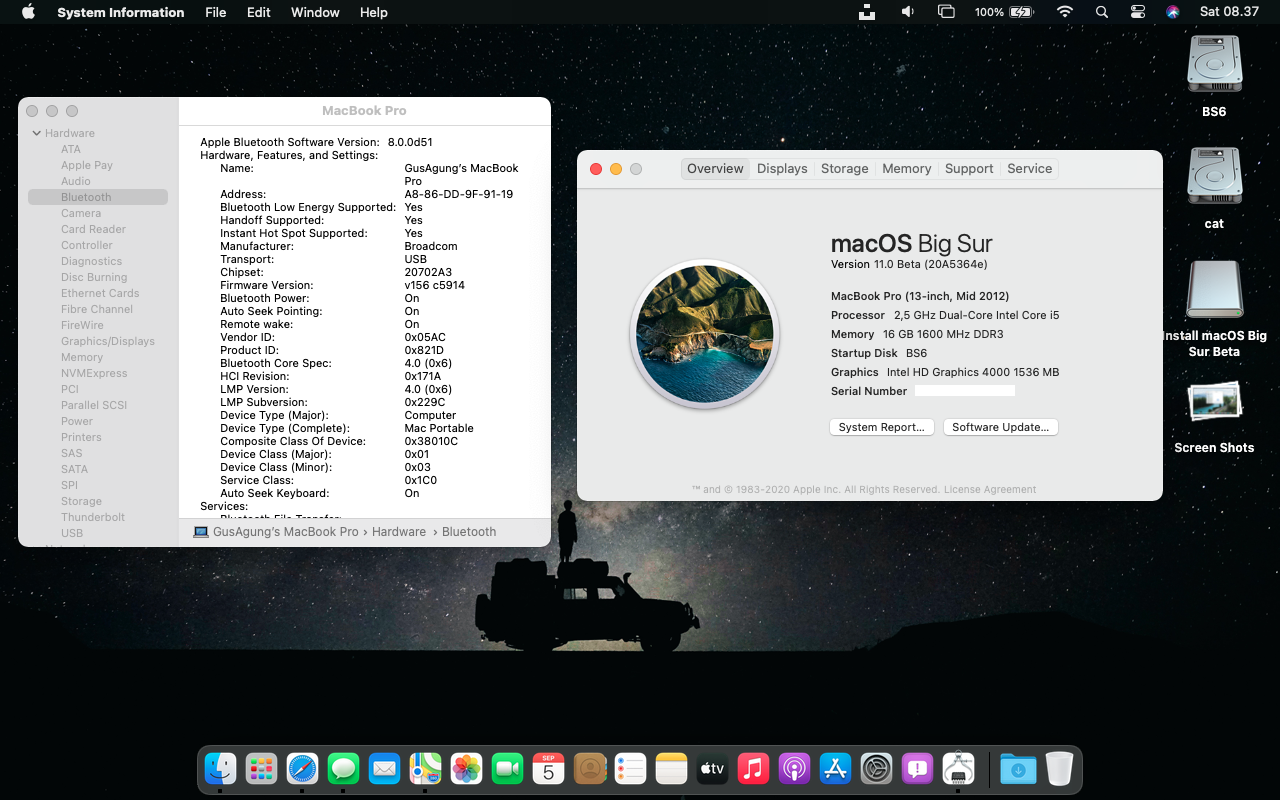
Task: Open Siri from the menu bar
Action: 1172,12
